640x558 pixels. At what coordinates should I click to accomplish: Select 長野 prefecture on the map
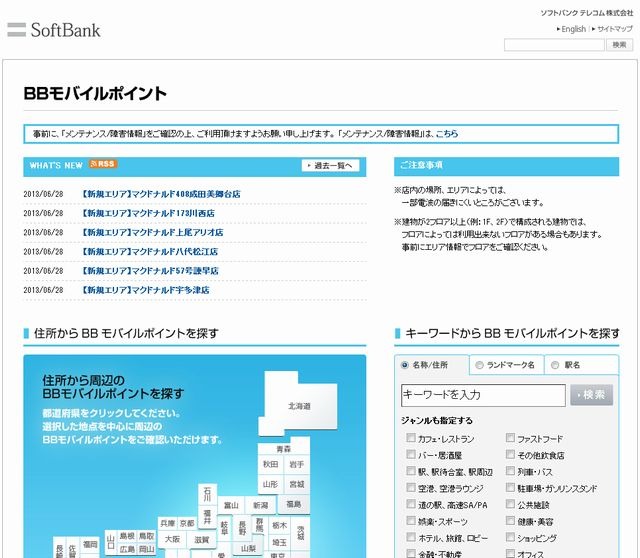pyautogui.click(x=242, y=528)
